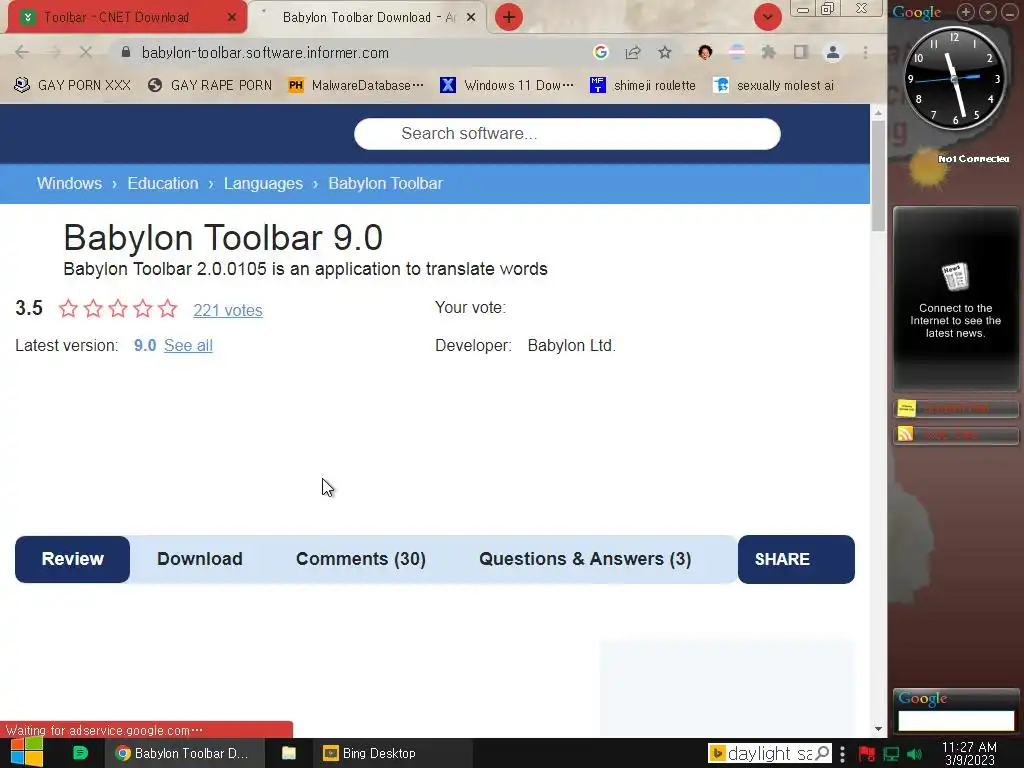
Task: Open the Google sidebar options dropdown button
Action: pyautogui.click(x=988, y=12)
